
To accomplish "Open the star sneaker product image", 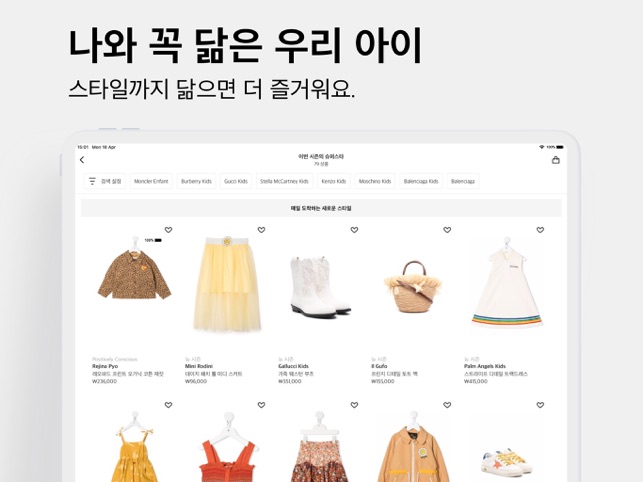I will (x=507, y=462).
